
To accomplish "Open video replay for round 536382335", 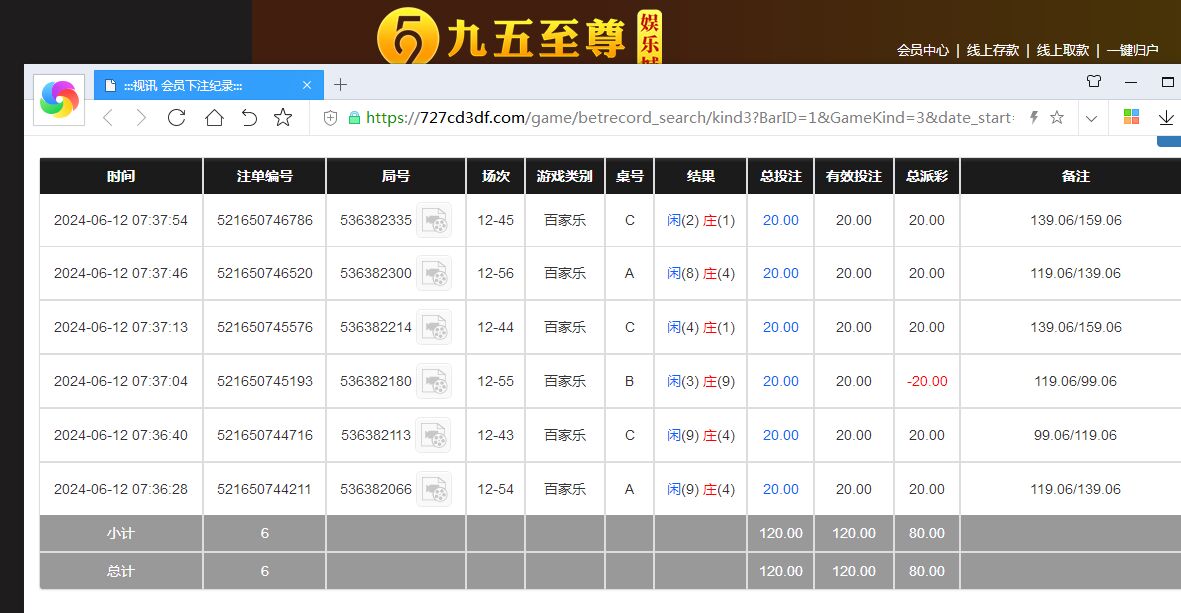I will (x=433, y=221).
